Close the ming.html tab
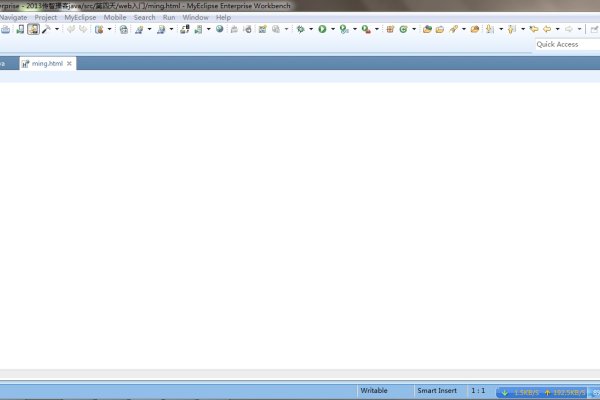Screen dimensions: 600x400 (69, 63)
